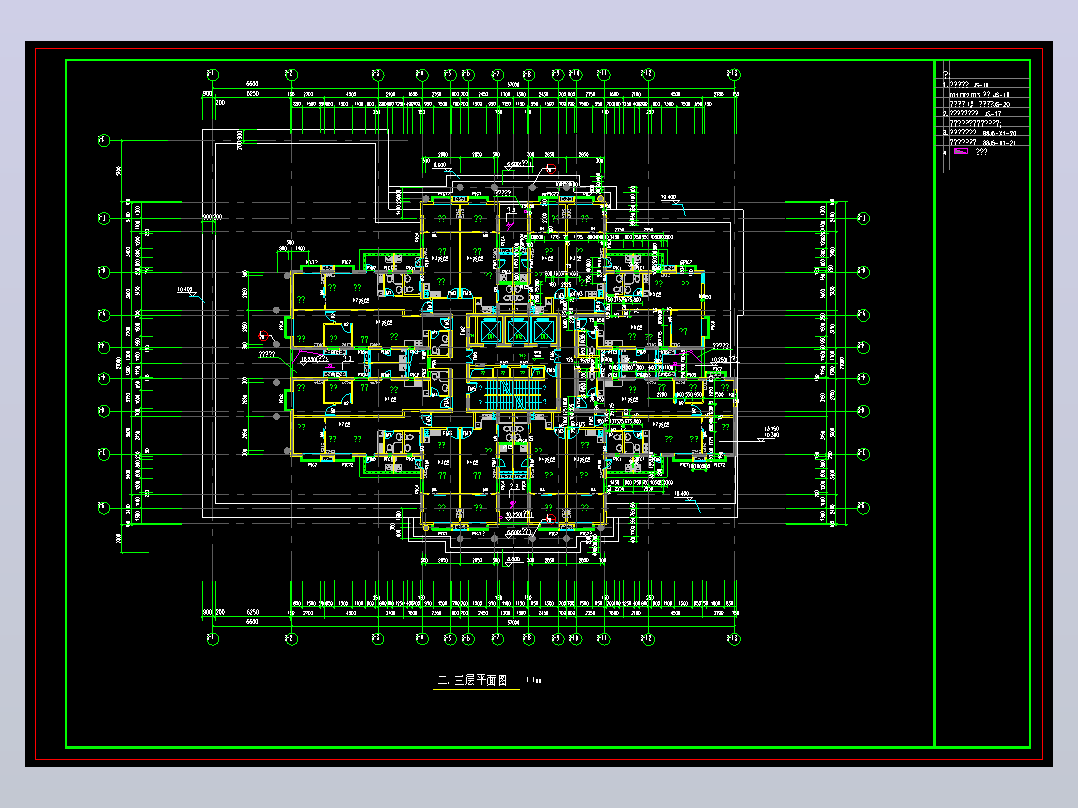Pick the DT1 elevator car symbol

(x=491, y=330)
